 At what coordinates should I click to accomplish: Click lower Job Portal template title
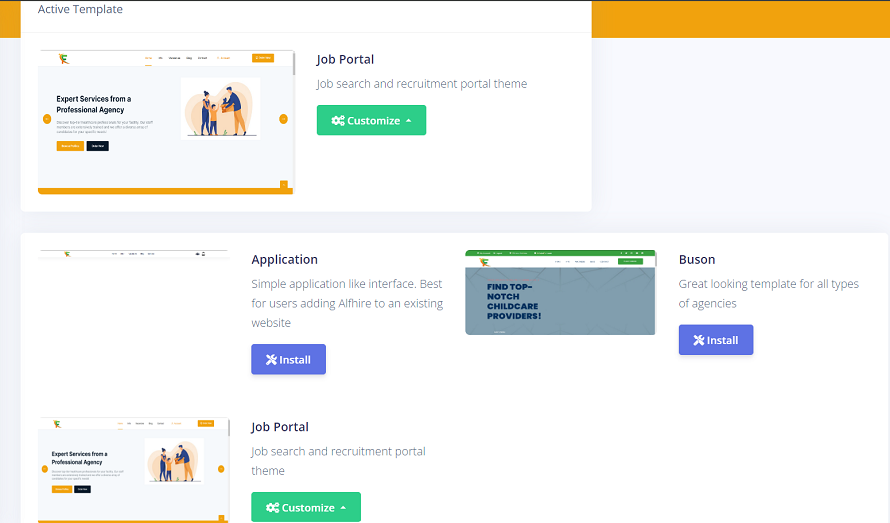coord(280,427)
